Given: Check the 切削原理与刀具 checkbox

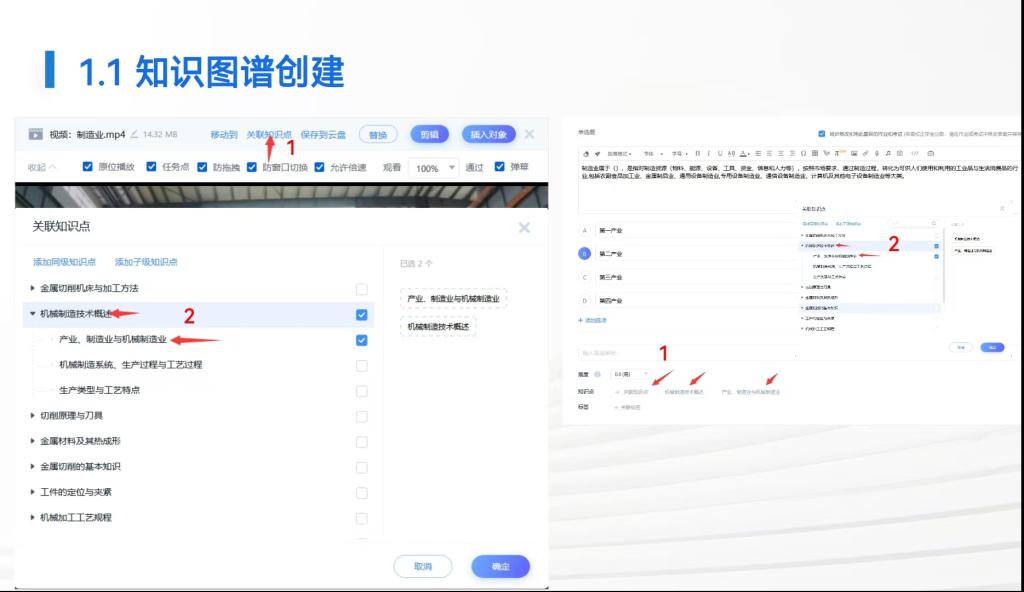Looking at the screenshot, I should (x=361, y=415).
